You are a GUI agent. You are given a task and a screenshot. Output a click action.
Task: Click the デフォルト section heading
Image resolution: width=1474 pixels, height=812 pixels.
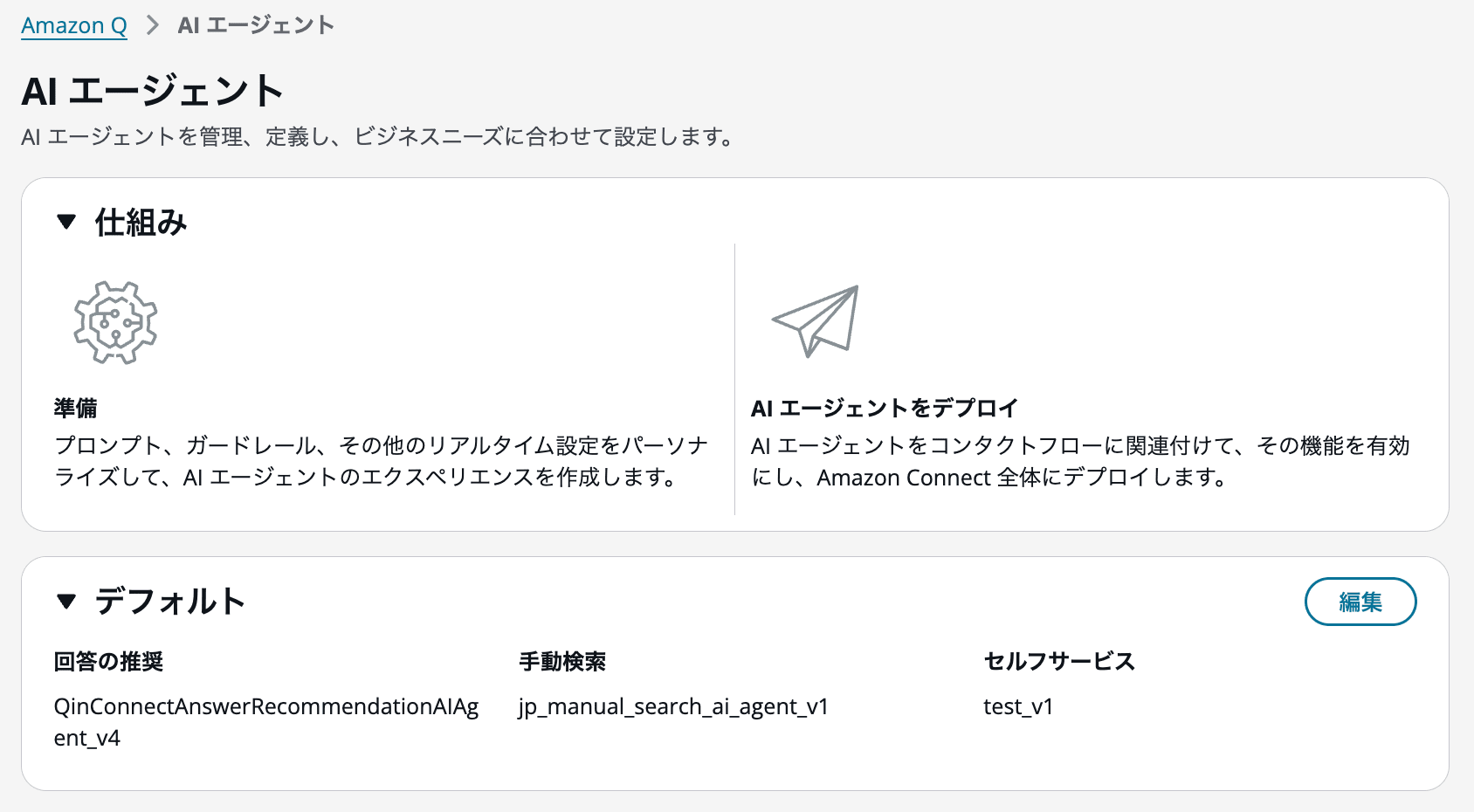170,602
